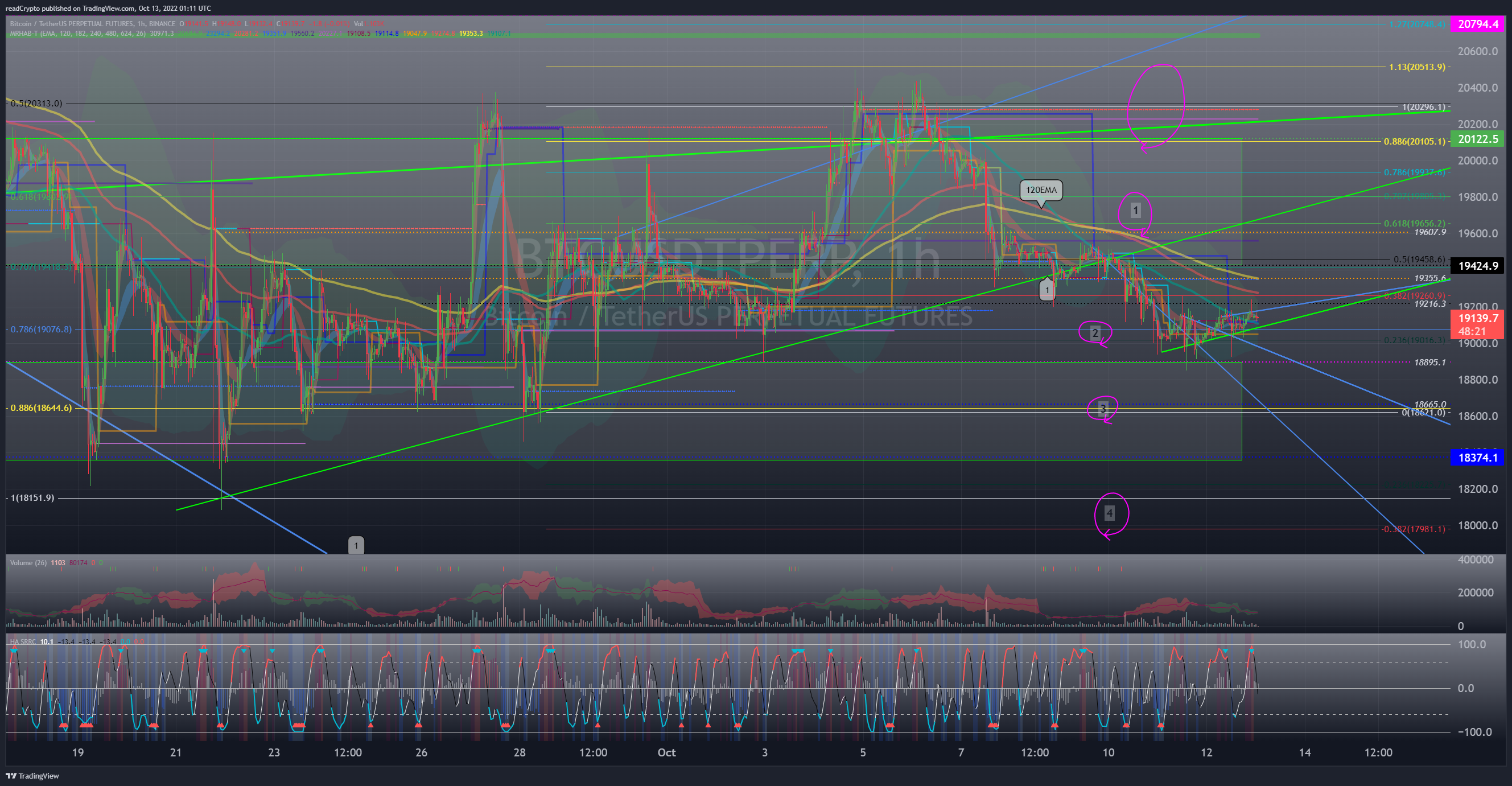Click the 19607.9 level label
Image resolution: width=1512 pixels, height=786 pixels.
(1430, 232)
